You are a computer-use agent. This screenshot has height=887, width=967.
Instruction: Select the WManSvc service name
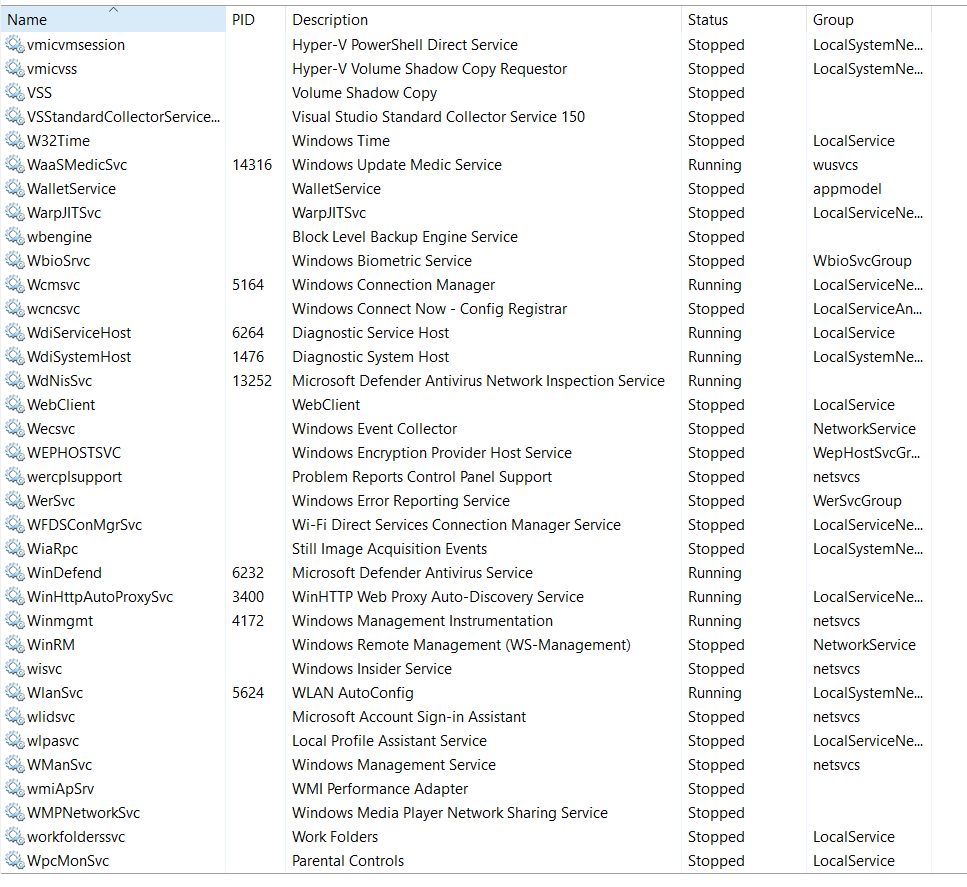tap(59, 765)
